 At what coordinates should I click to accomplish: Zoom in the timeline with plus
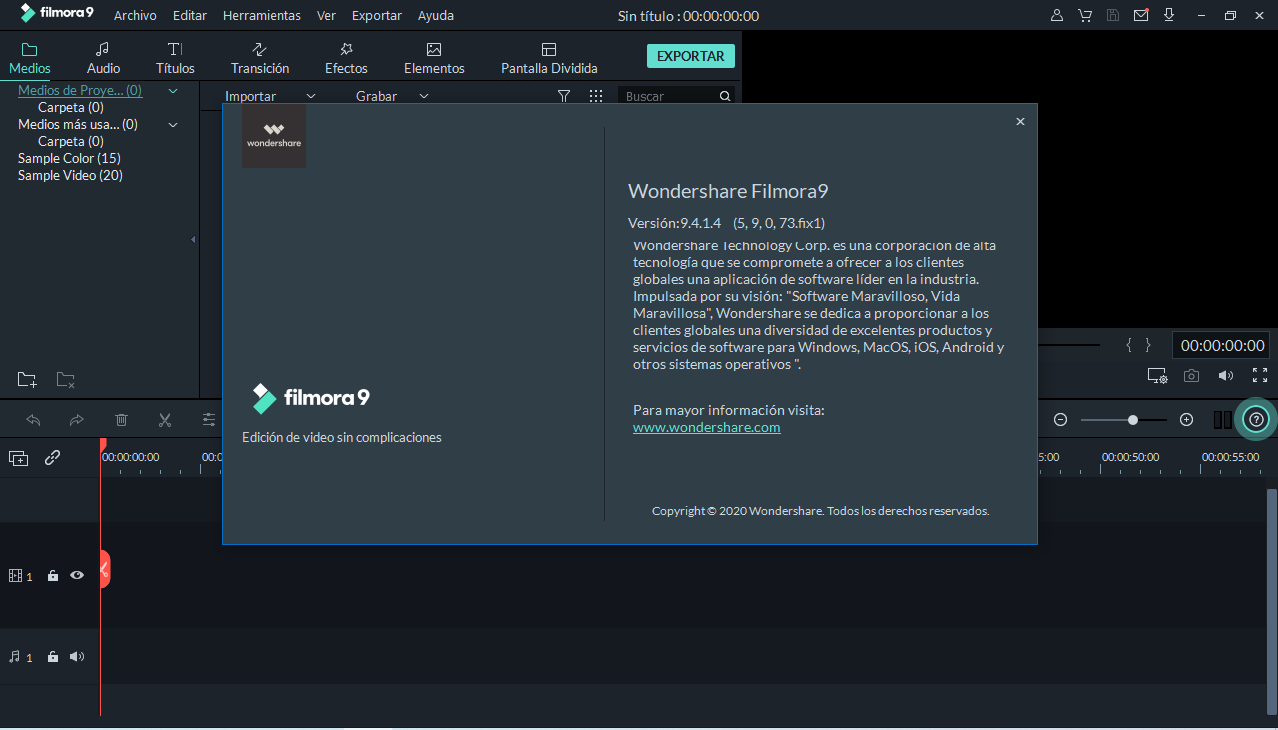1186,420
